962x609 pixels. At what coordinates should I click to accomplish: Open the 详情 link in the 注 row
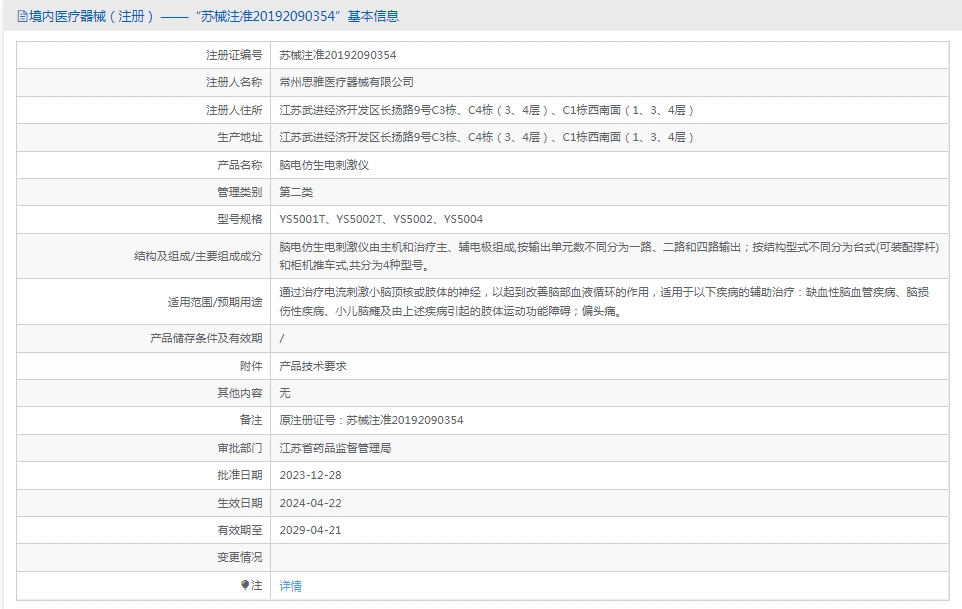coord(290,586)
